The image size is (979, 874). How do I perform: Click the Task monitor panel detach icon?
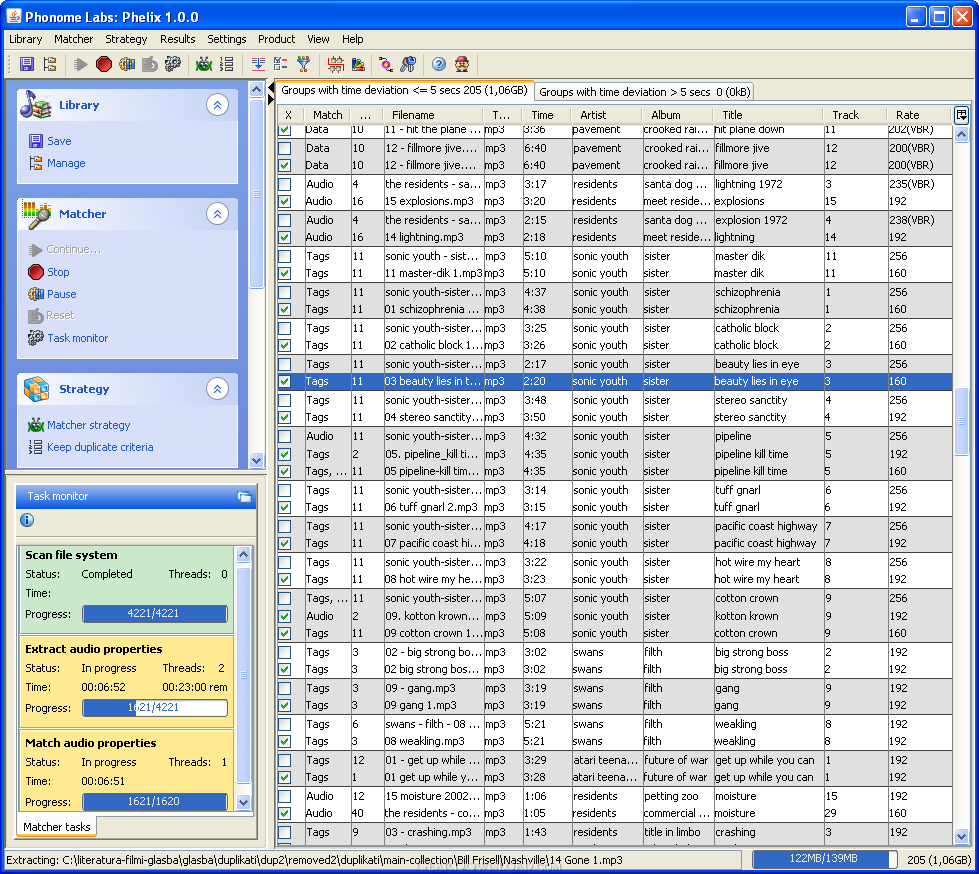[244, 497]
